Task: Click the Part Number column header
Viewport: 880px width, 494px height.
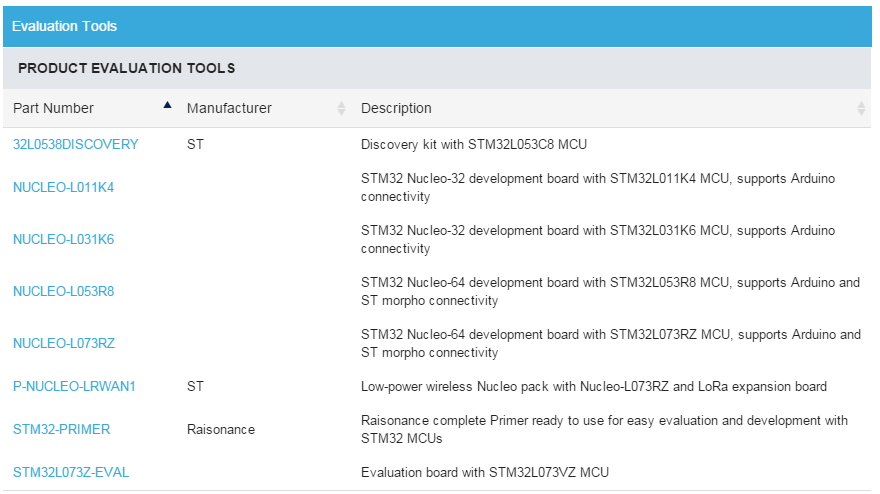Action: 53,108
